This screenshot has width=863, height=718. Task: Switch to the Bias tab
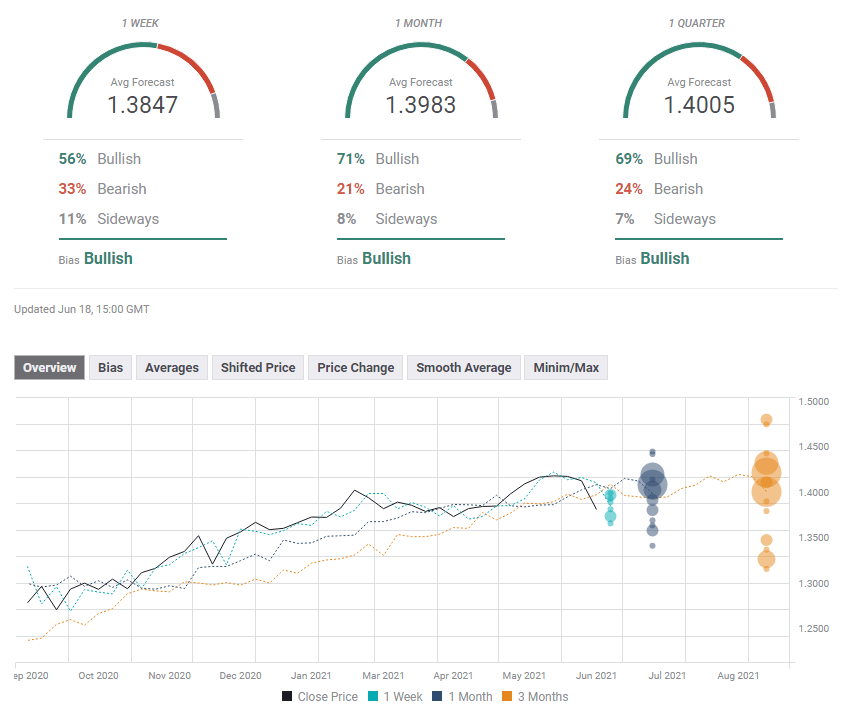coord(110,368)
